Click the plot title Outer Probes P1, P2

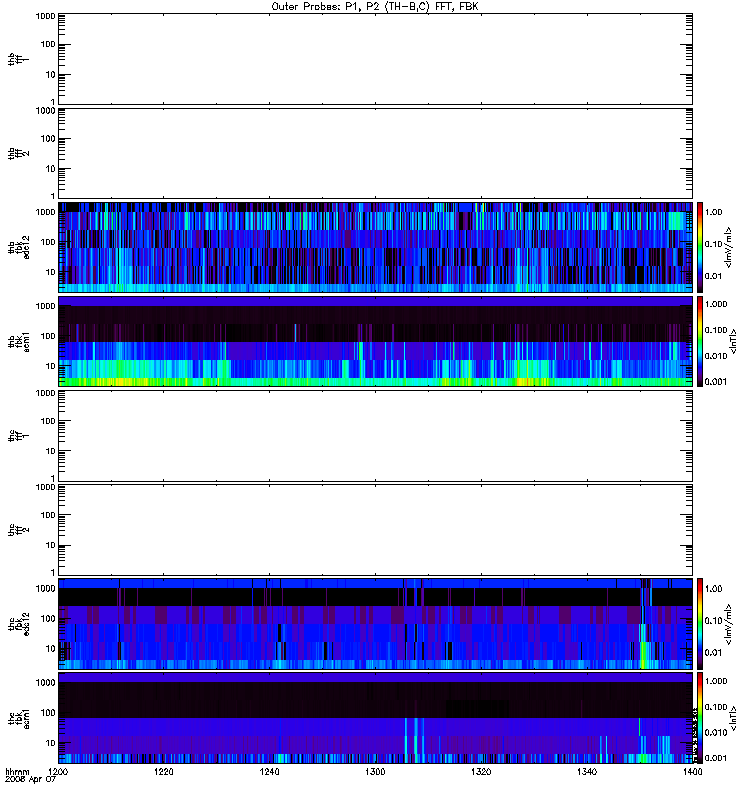(x=375, y=7)
